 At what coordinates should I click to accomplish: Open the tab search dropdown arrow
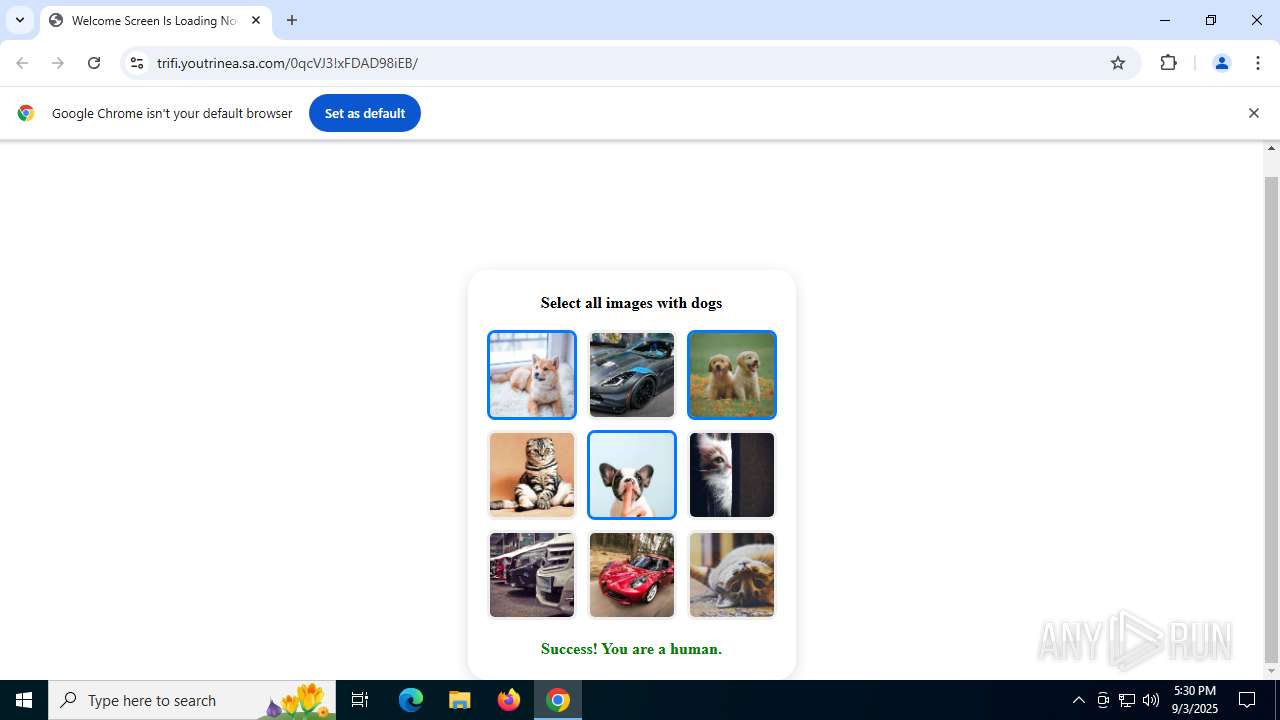(x=20, y=20)
